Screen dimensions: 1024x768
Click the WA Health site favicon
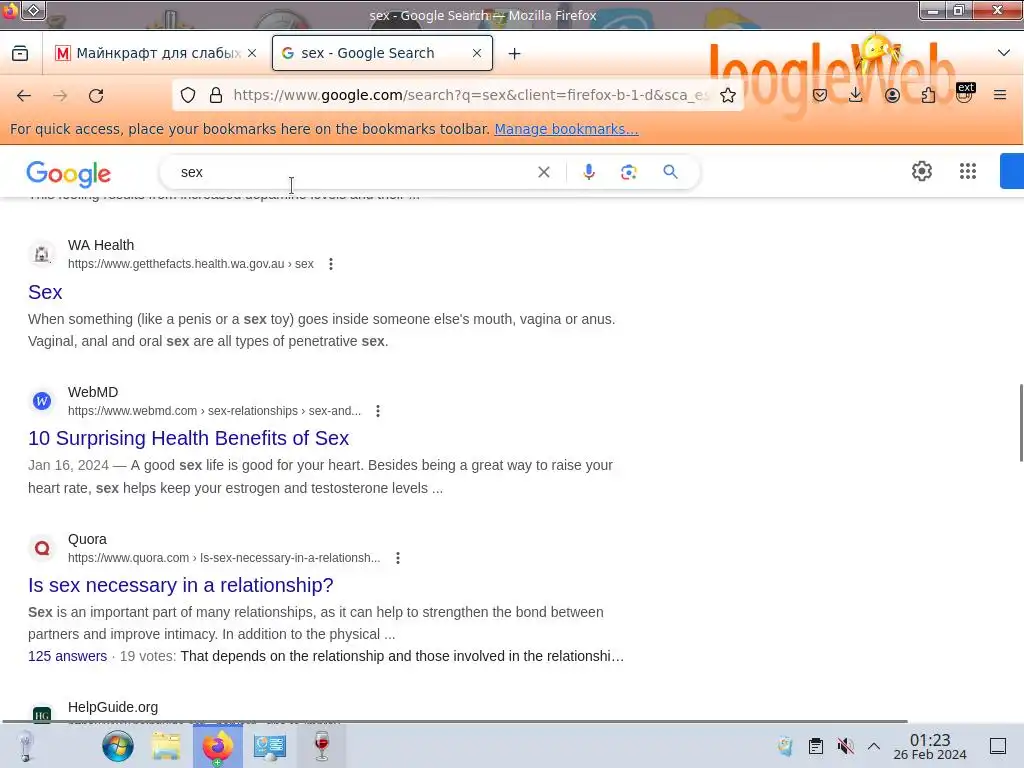coord(42,254)
